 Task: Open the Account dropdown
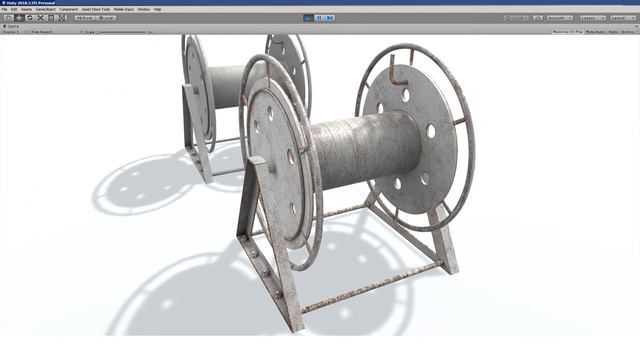pyautogui.click(x=559, y=18)
